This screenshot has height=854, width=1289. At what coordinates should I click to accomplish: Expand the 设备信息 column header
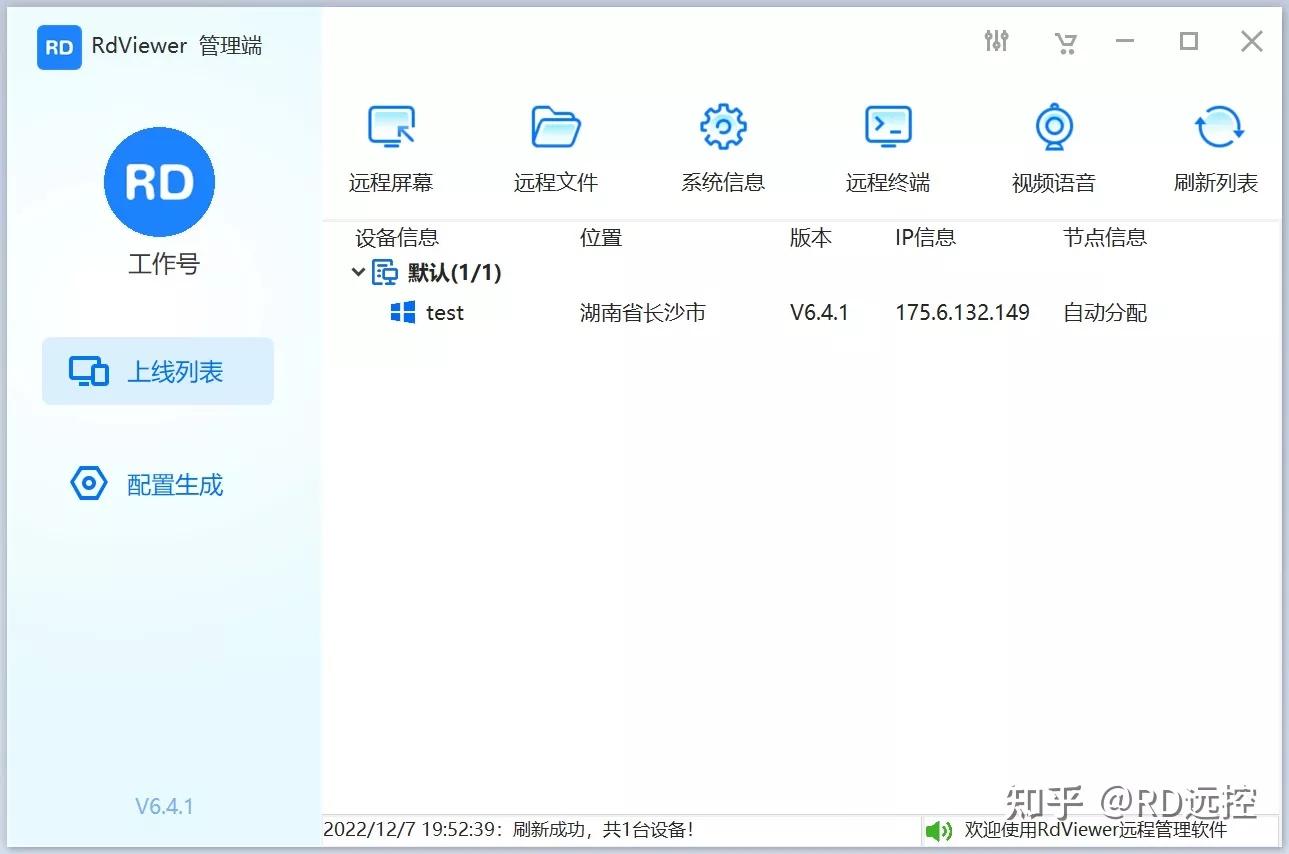(x=396, y=237)
